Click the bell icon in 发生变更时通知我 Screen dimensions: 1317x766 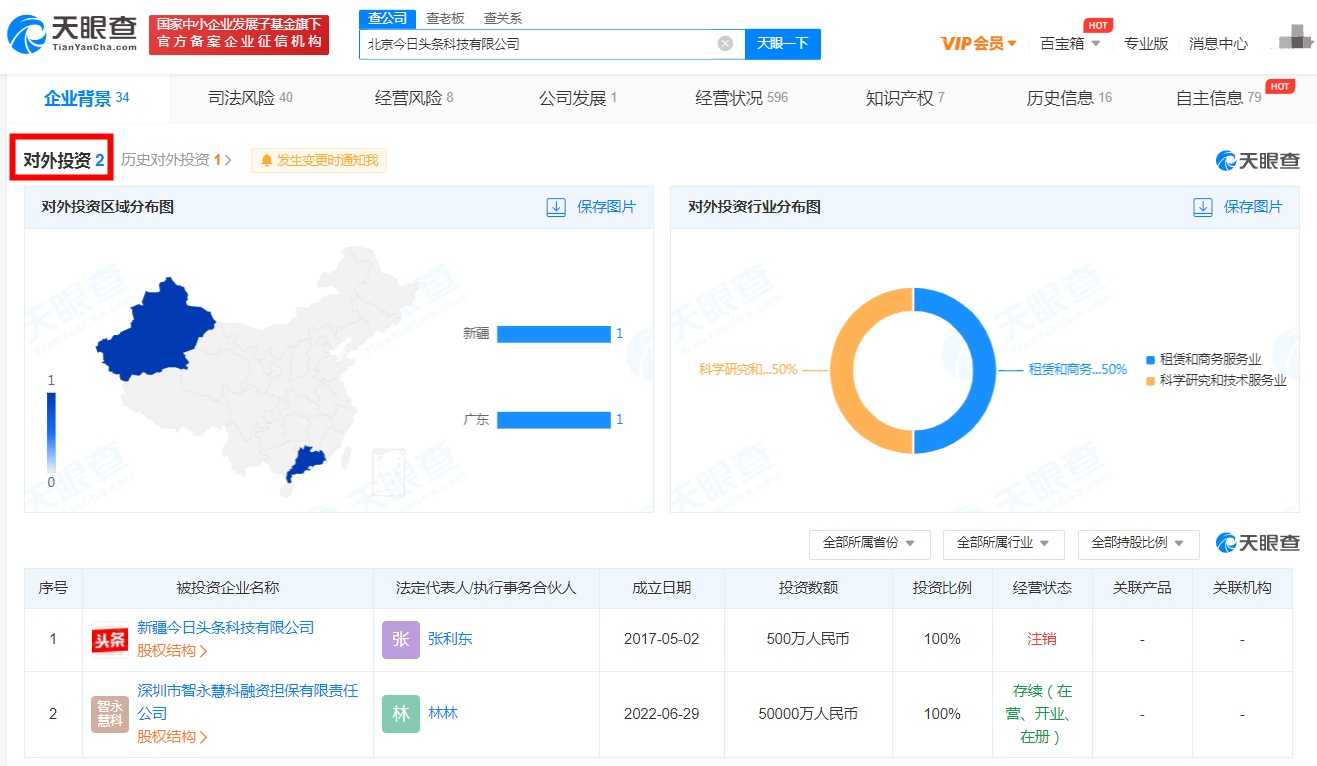click(x=266, y=160)
